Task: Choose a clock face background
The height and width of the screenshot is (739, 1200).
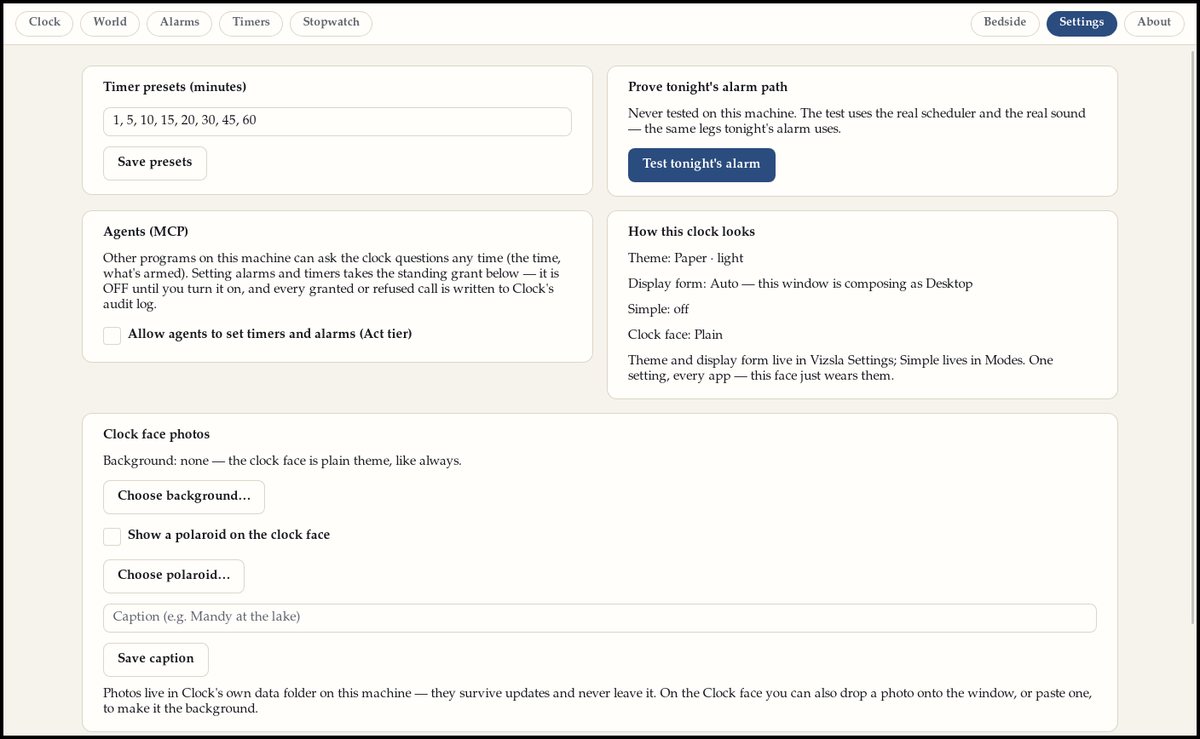Action: coord(184,497)
